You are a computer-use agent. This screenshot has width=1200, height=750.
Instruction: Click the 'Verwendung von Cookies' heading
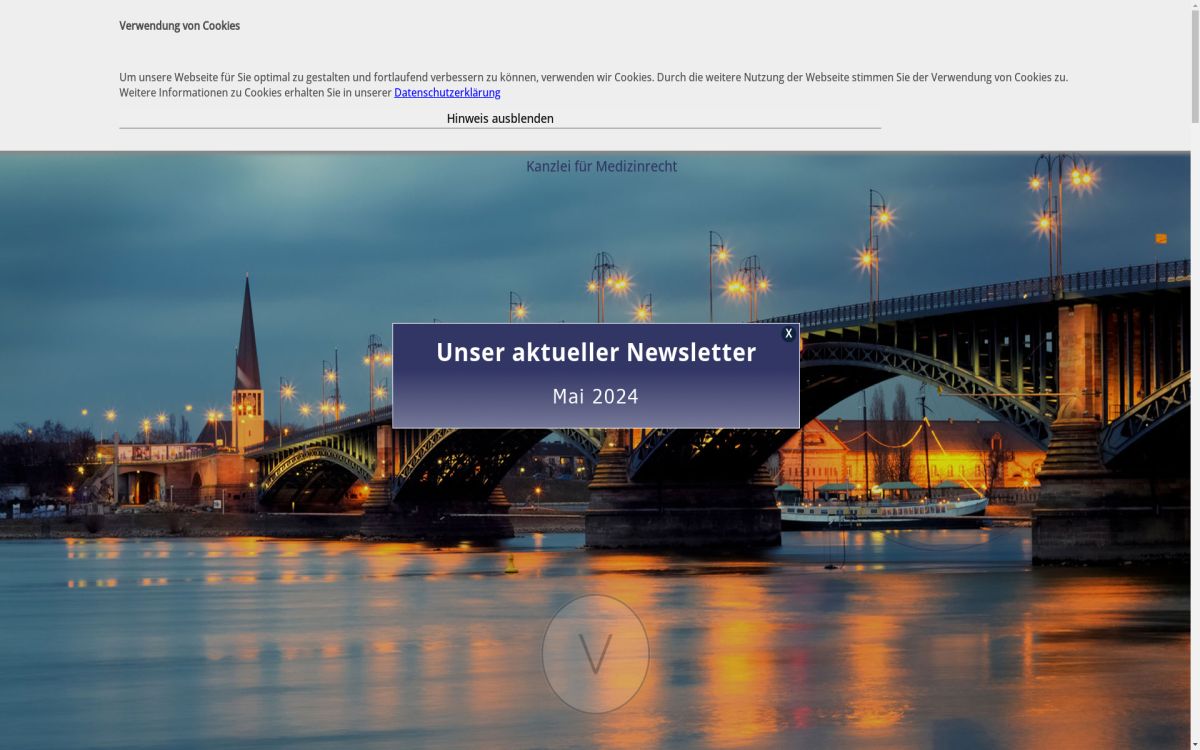coord(179,26)
